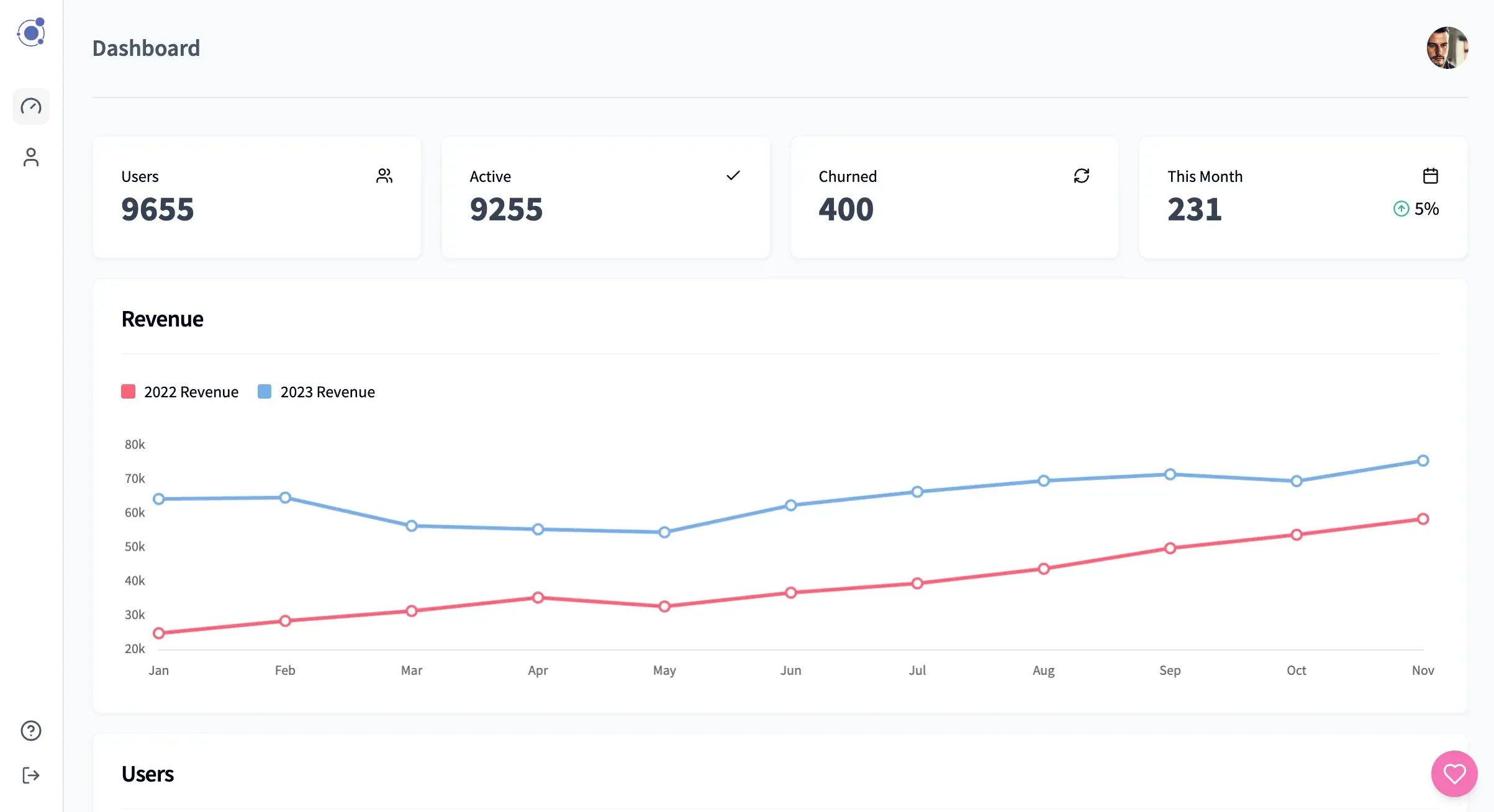Open the user profile avatar menu
Image resolution: width=1494 pixels, height=812 pixels.
pyautogui.click(x=1447, y=48)
